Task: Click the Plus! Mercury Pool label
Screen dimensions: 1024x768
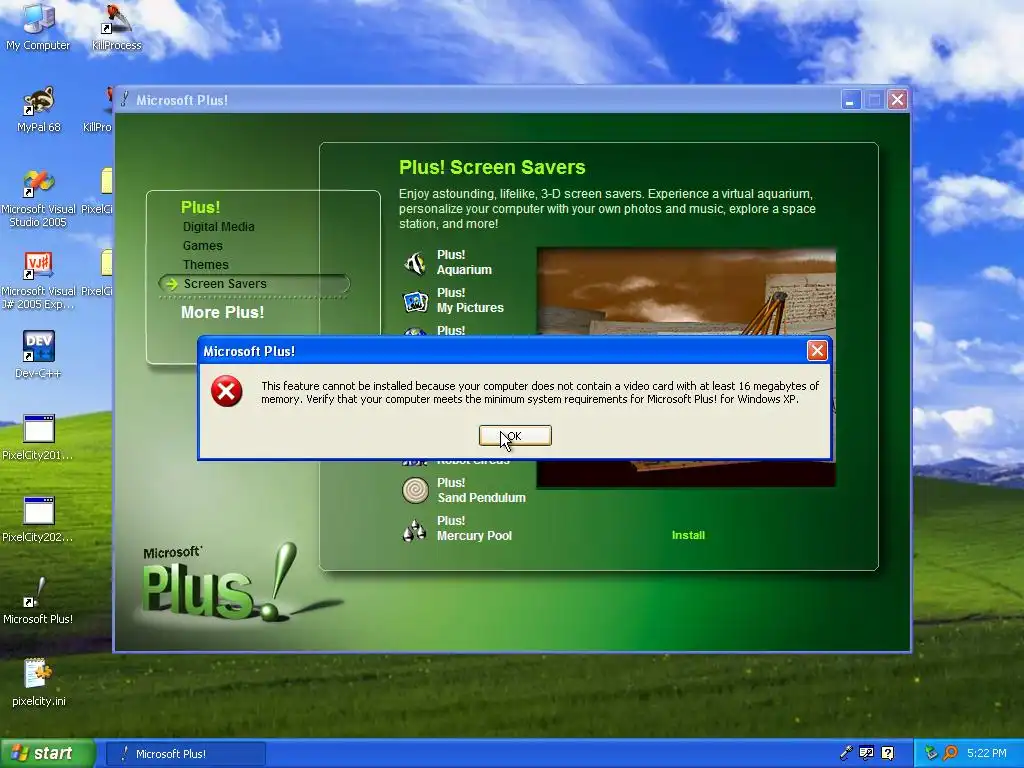Action: [x=474, y=528]
